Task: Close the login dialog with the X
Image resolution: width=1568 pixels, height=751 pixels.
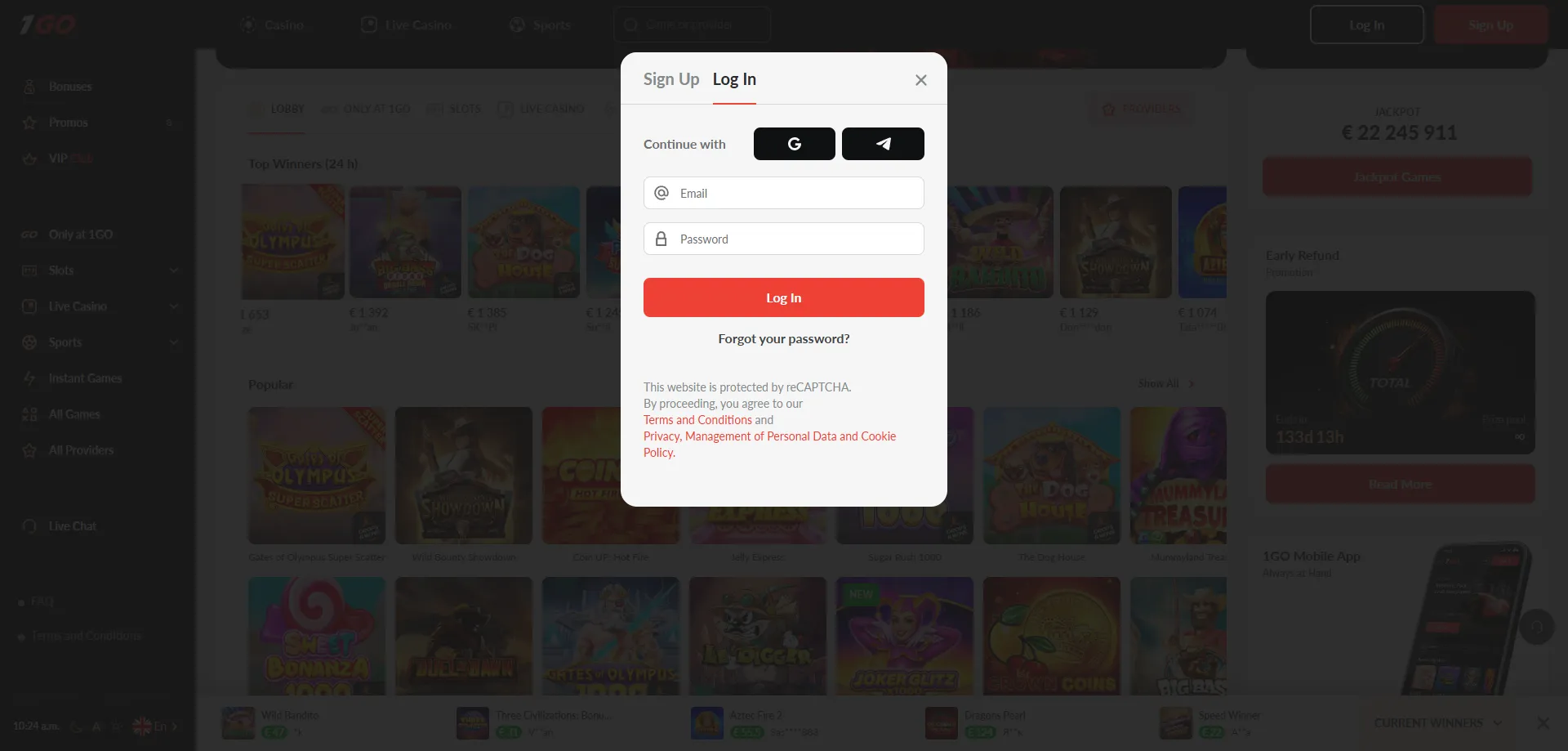Action: tap(920, 80)
